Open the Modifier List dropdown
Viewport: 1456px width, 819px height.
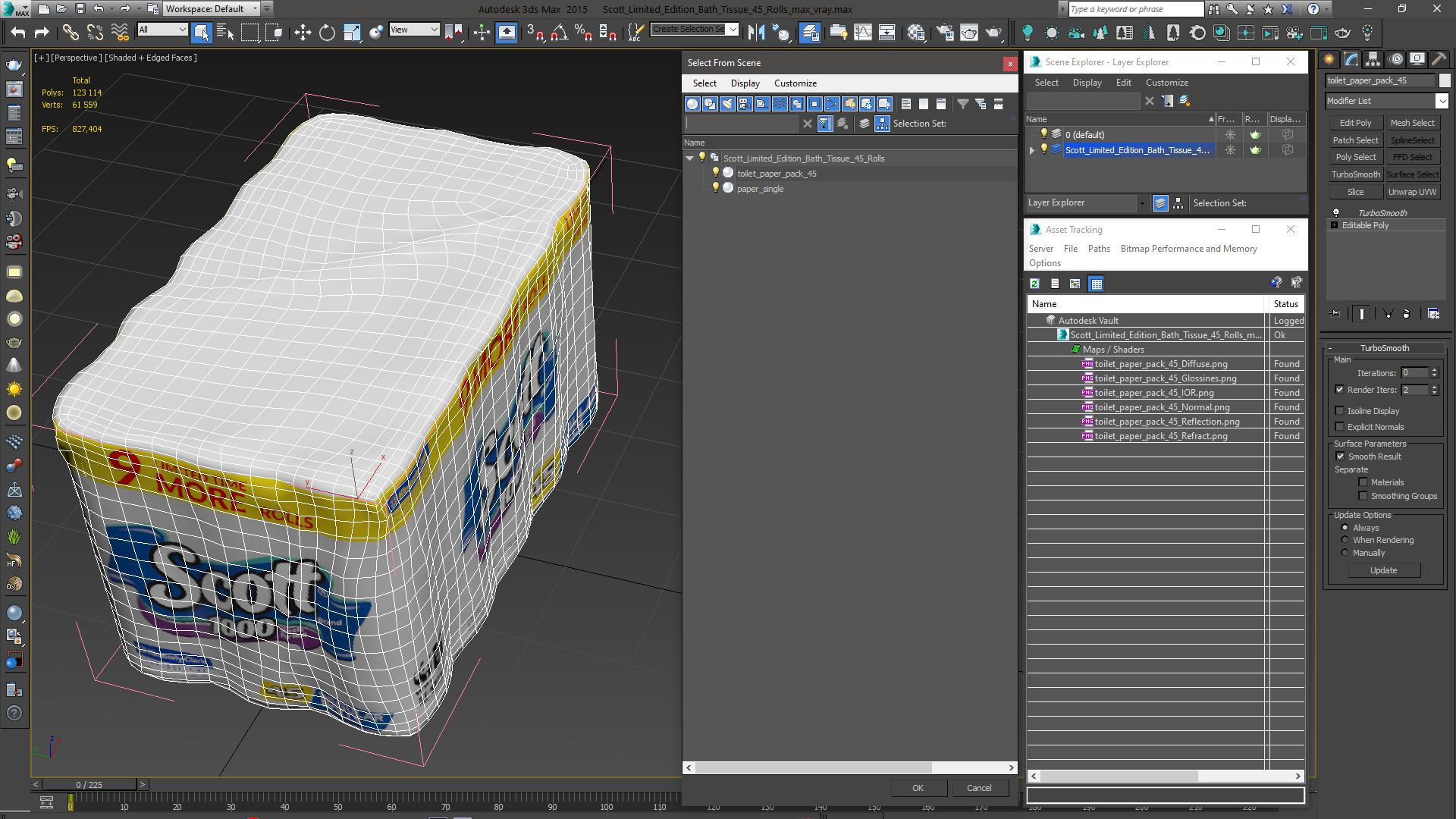tap(1442, 101)
